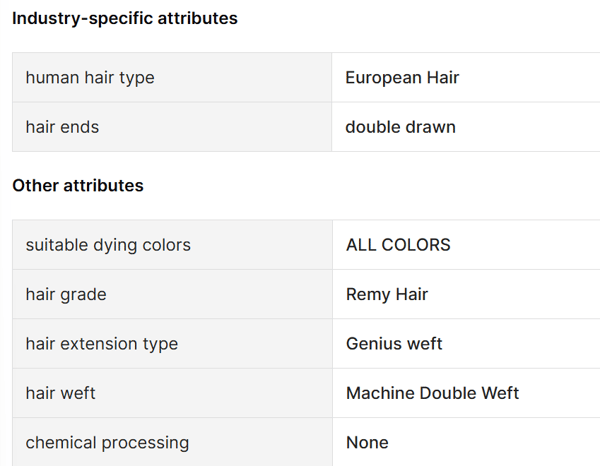Click the Remy Hair value

click(x=387, y=294)
